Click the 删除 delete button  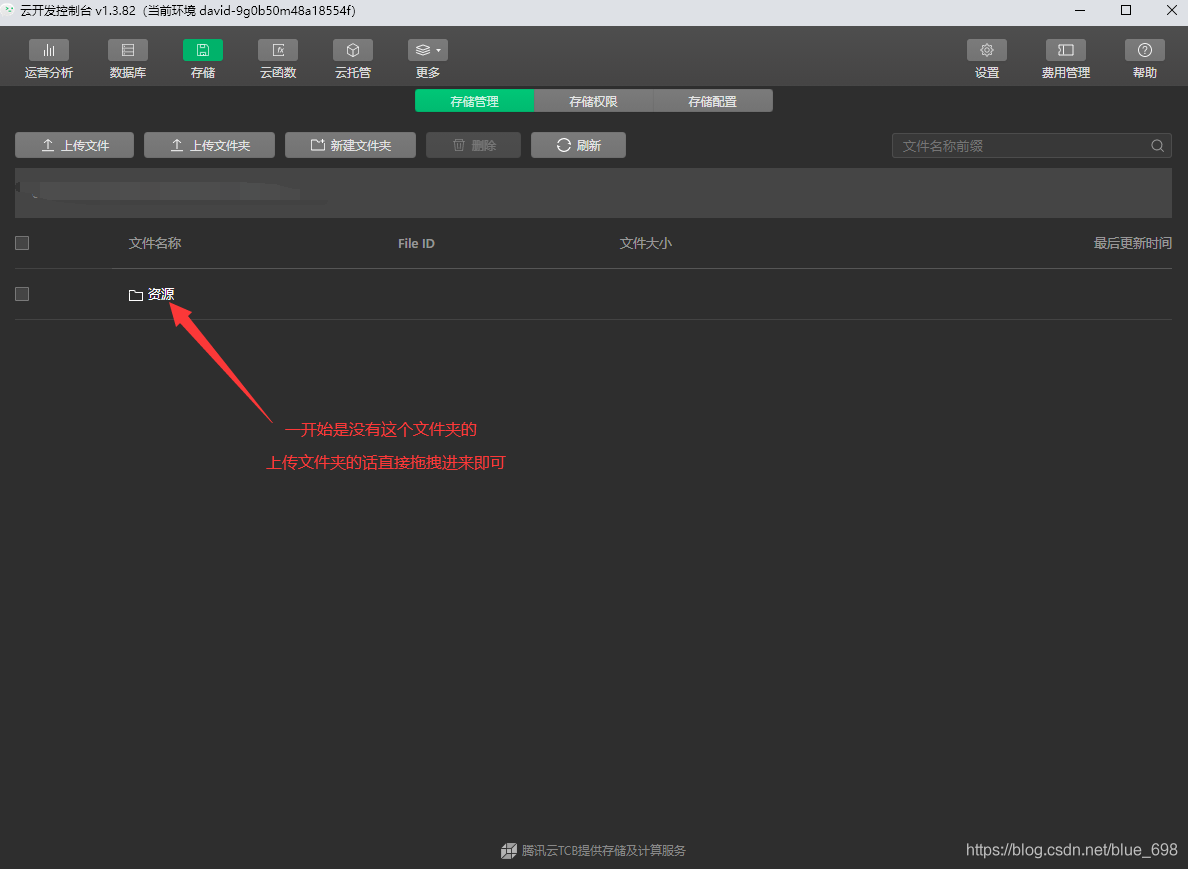pos(474,145)
